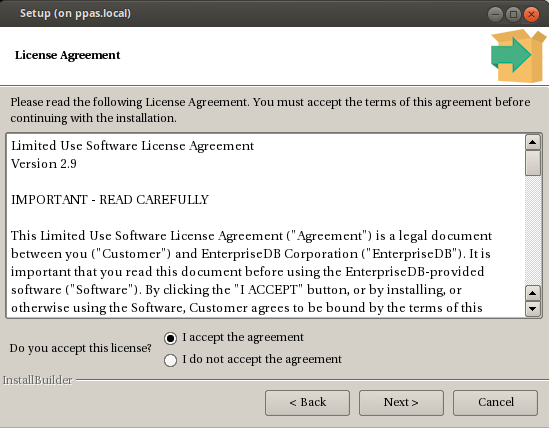
Task: Click the empty scrollbar track below thumb
Action: tap(533, 230)
